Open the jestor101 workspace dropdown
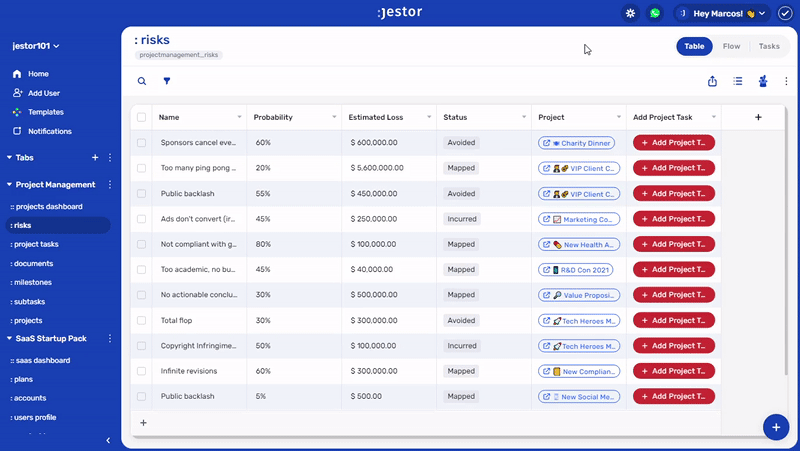800x451 pixels. (x=36, y=46)
